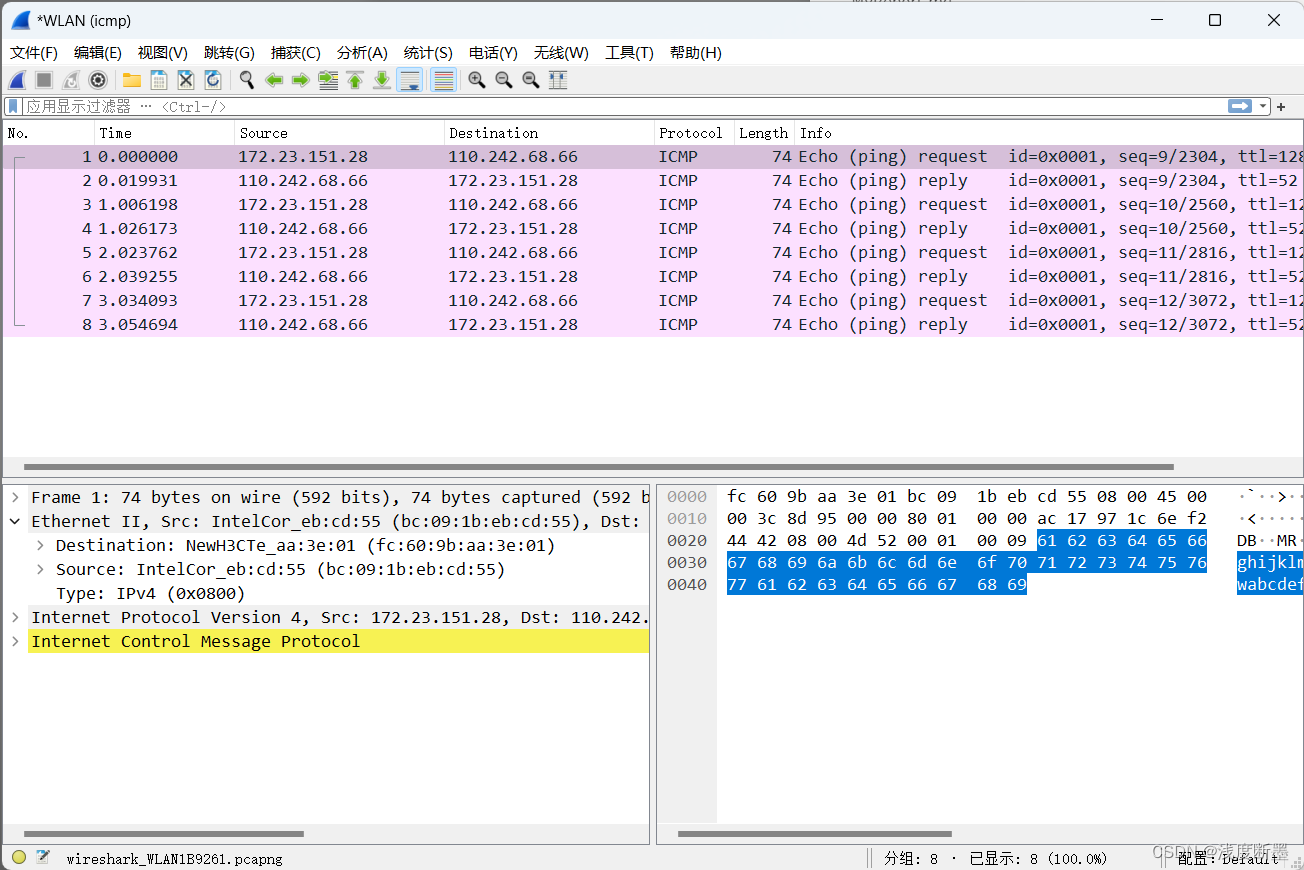Expand the Internet Protocol Version 4 node
The width and height of the screenshot is (1304, 870).
click(x=15, y=617)
